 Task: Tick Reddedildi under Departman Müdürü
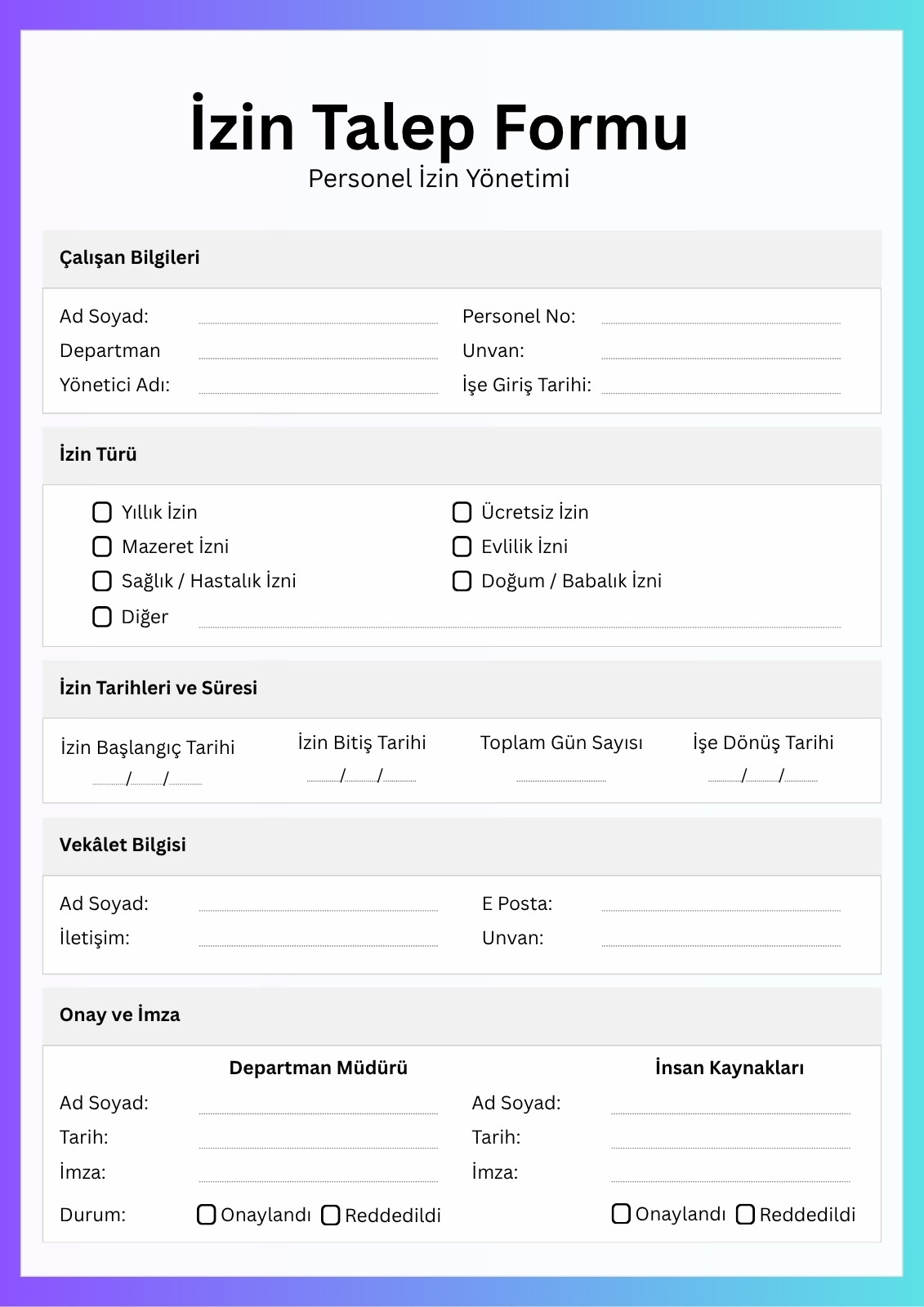331,1216
